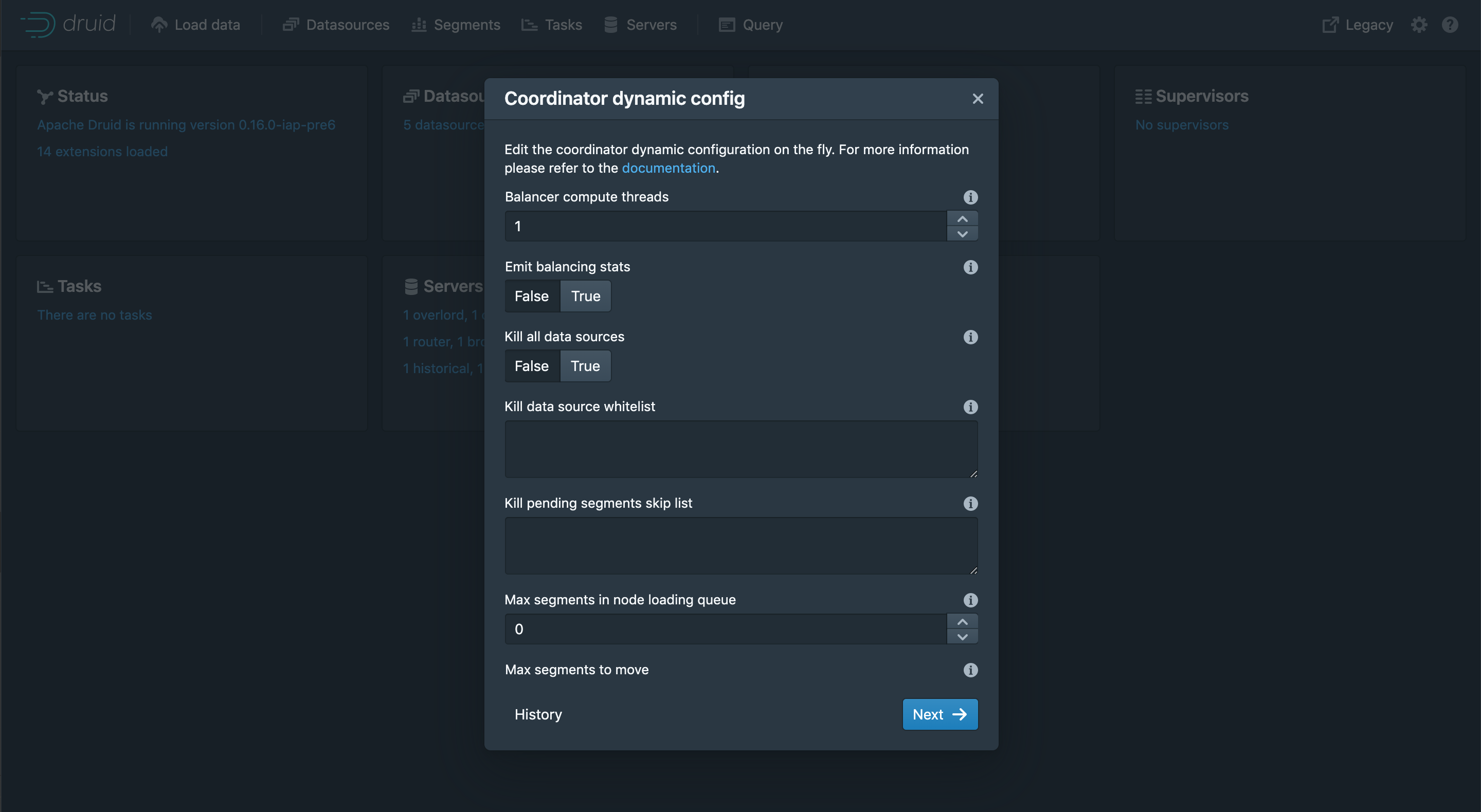Open '14 extensions loaded' link
The width and height of the screenshot is (1481, 812).
click(102, 152)
